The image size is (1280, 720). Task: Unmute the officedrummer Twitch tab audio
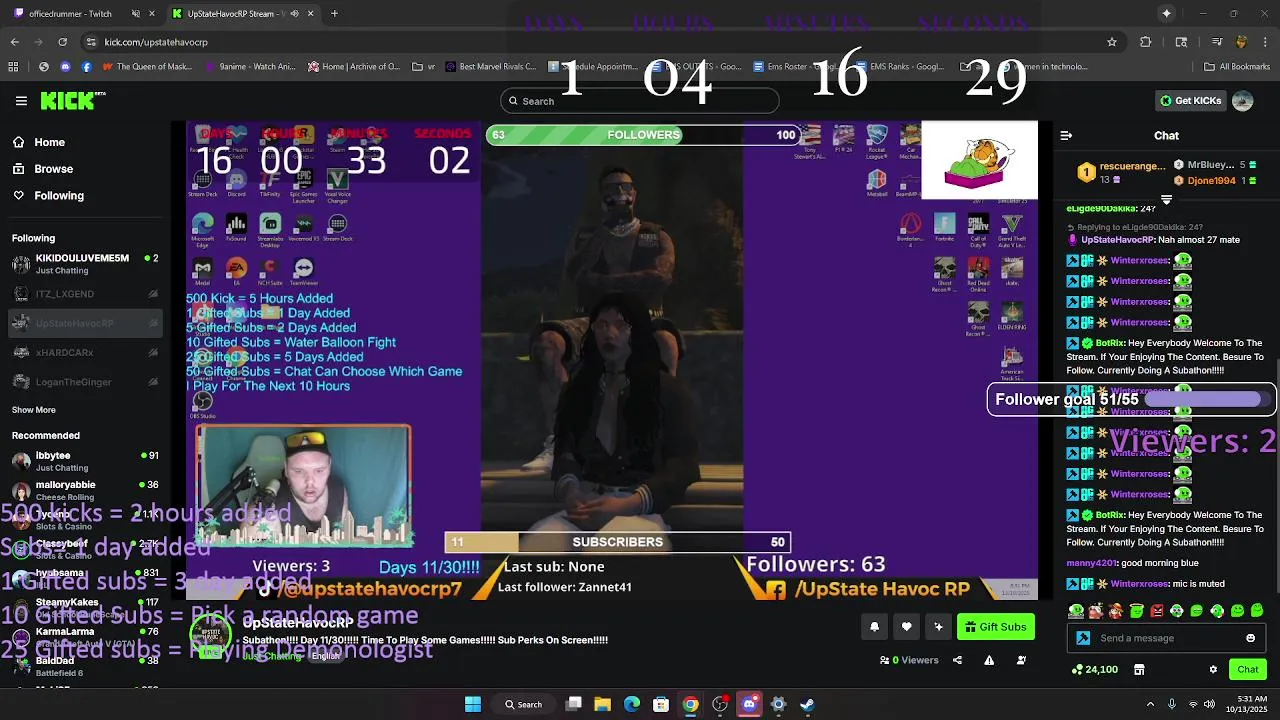(135, 14)
